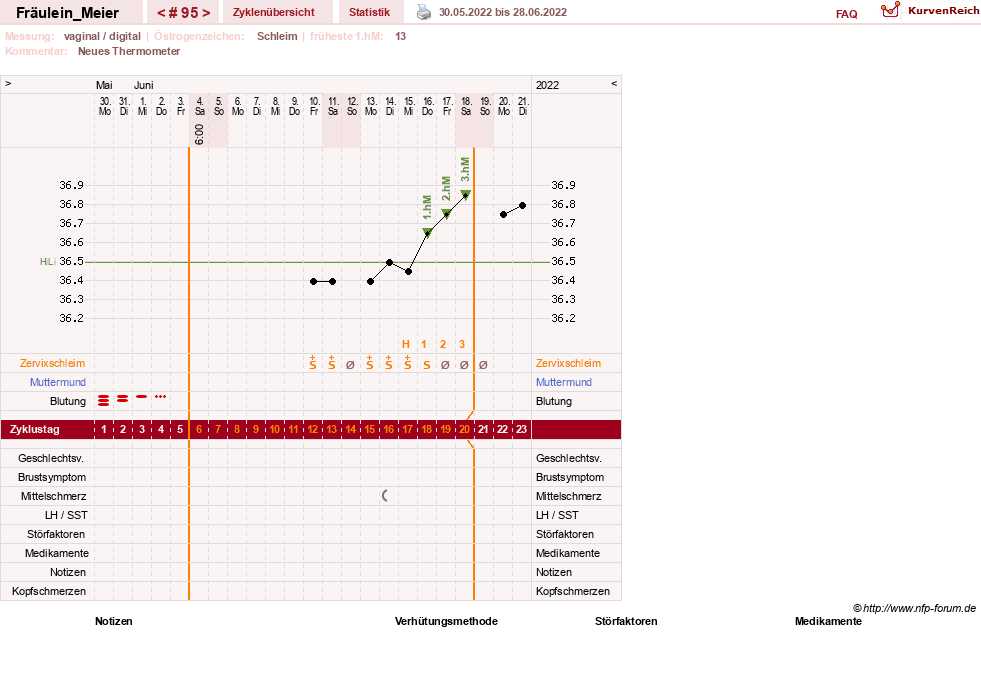This screenshot has width=981, height=700.
Task: Select cycle day 1 in Zyklustag row
Action: coord(104,430)
